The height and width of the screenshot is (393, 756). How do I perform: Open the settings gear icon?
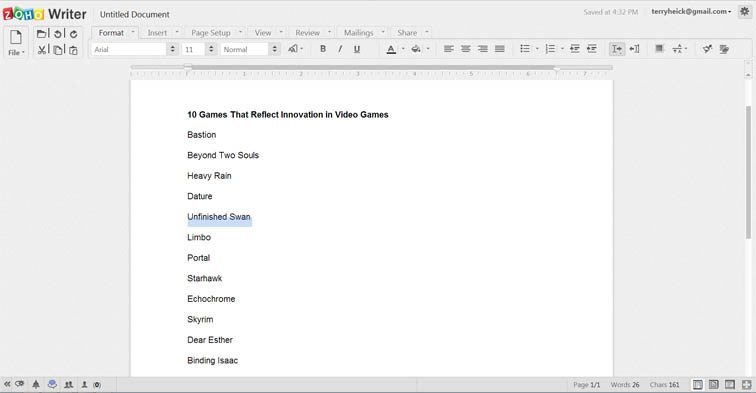coord(744,12)
